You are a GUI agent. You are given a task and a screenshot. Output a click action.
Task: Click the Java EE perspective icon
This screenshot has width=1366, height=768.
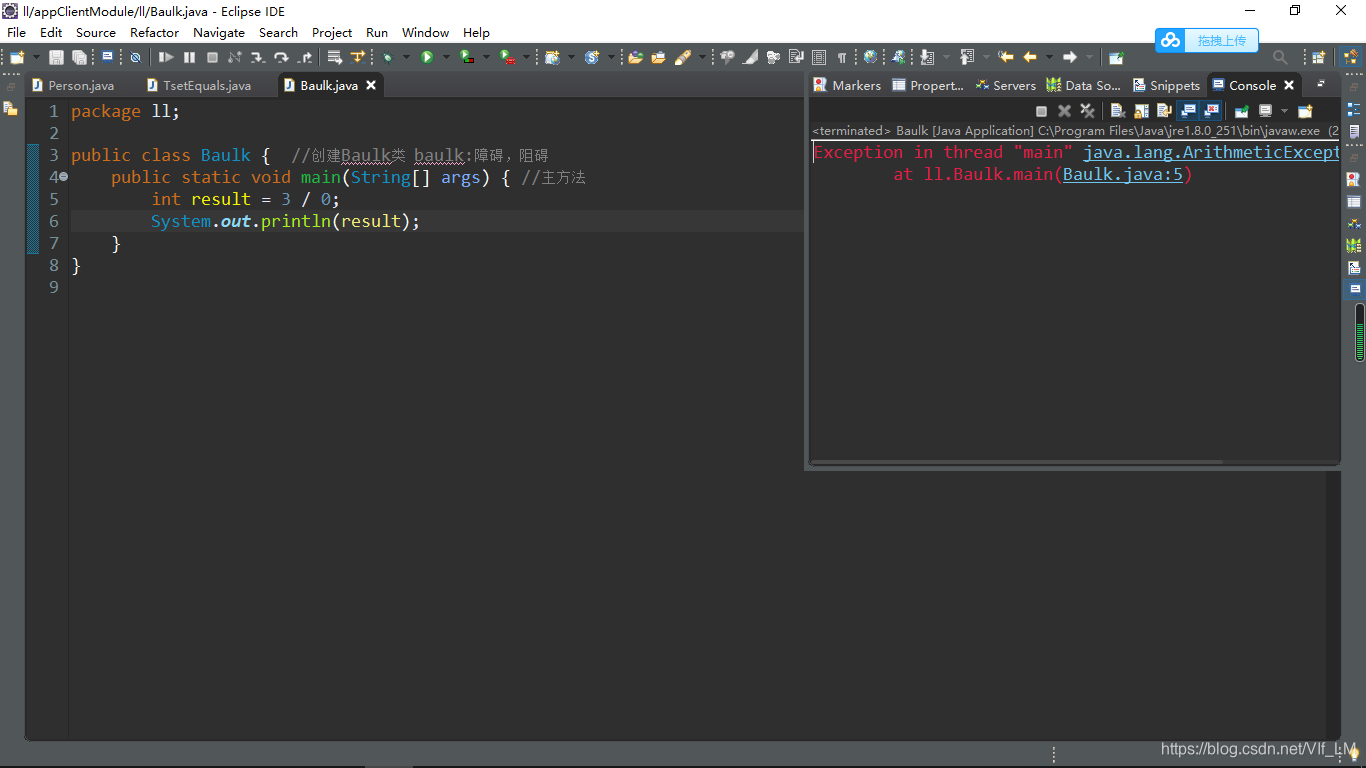(x=1352, y=57)
